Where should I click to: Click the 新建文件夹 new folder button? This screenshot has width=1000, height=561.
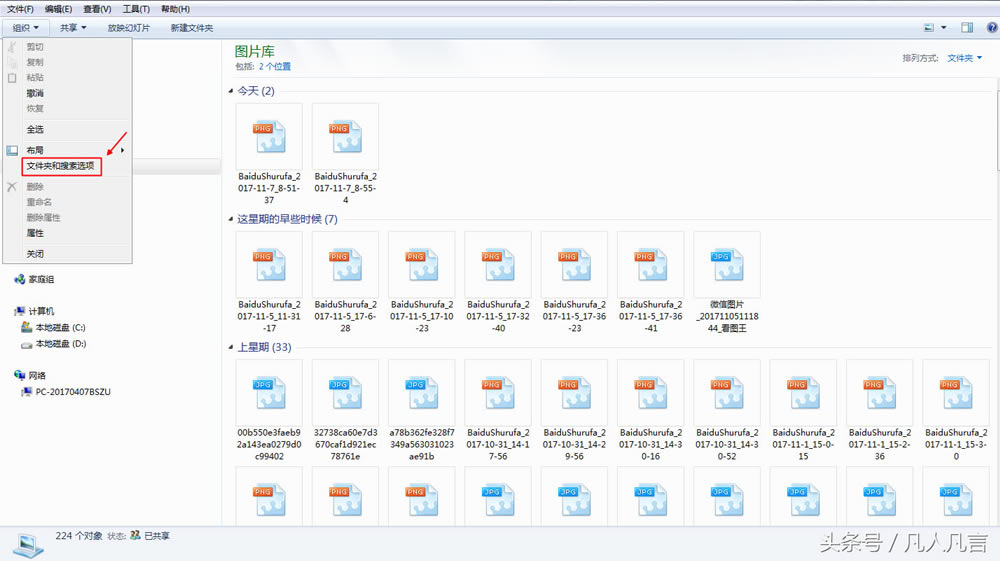coord(192,28)
